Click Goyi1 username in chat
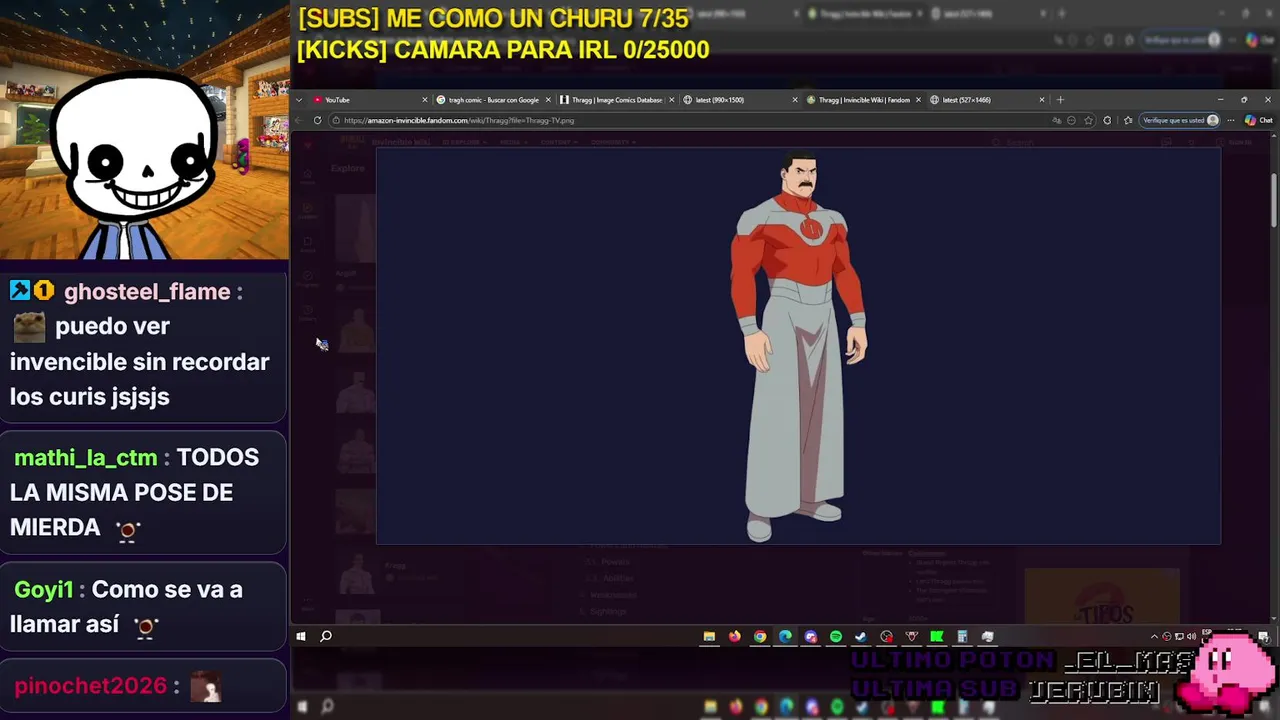Screen dimensions: 1280x720 (x=44, y=590)
